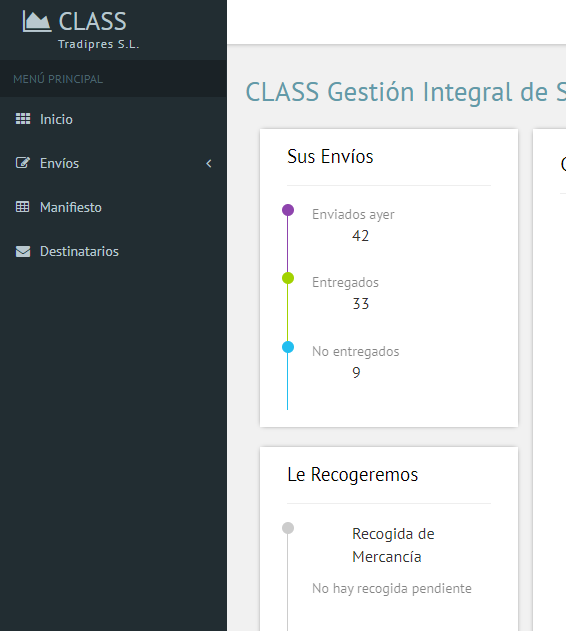
Task: Click the Inicio grid icon
Action: click(23, 119)
